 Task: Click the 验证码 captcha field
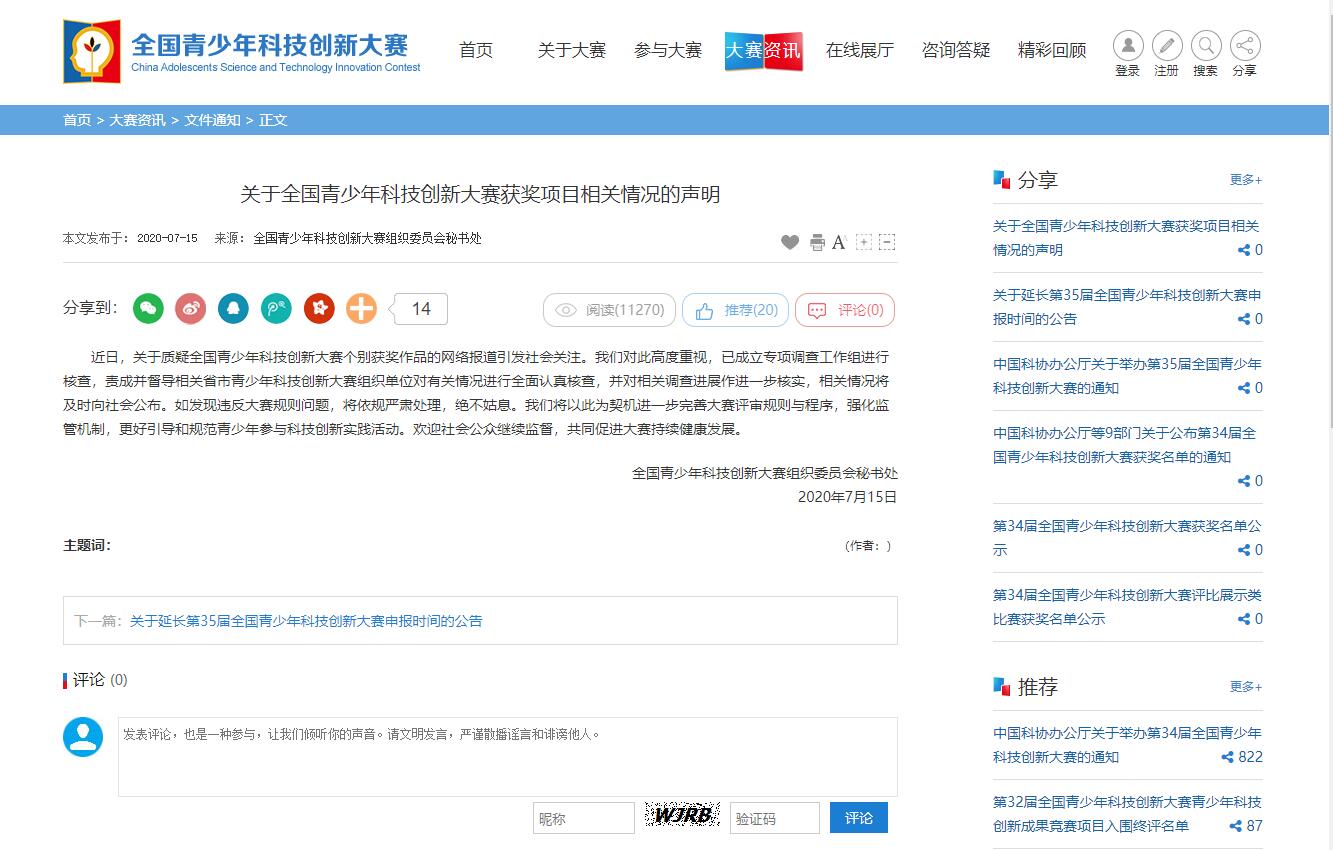point(775,818)
